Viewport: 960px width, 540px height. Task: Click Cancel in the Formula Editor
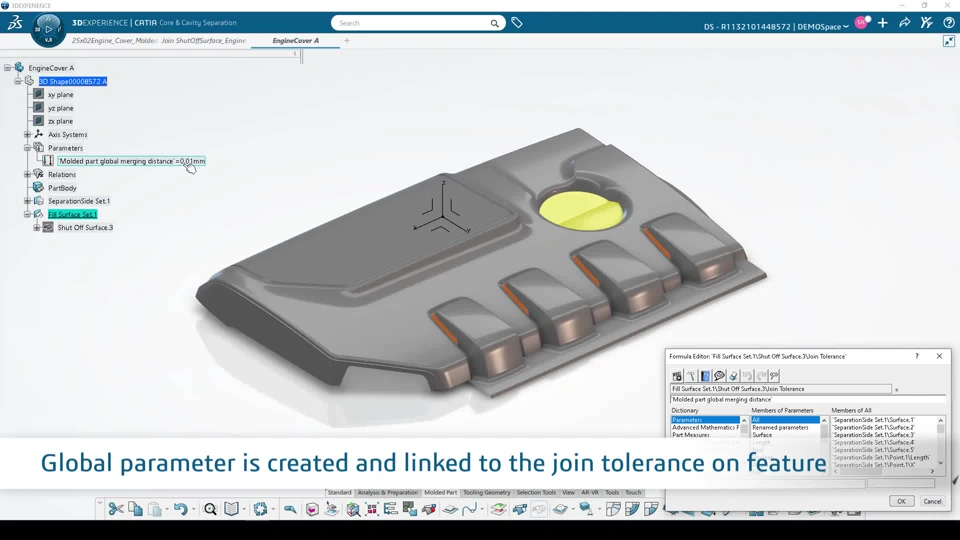(x=932, y=501)
